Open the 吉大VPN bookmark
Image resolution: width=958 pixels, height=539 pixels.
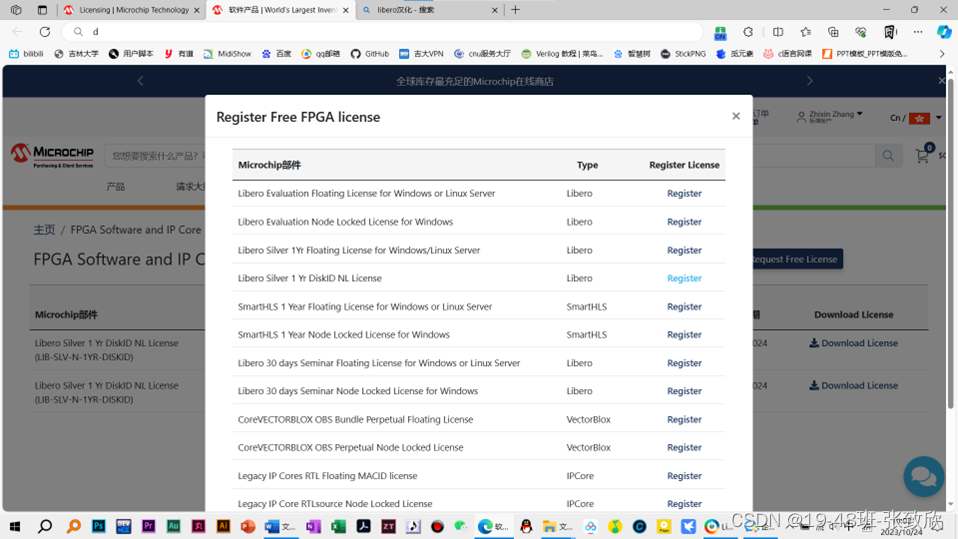tap(421, 54)
